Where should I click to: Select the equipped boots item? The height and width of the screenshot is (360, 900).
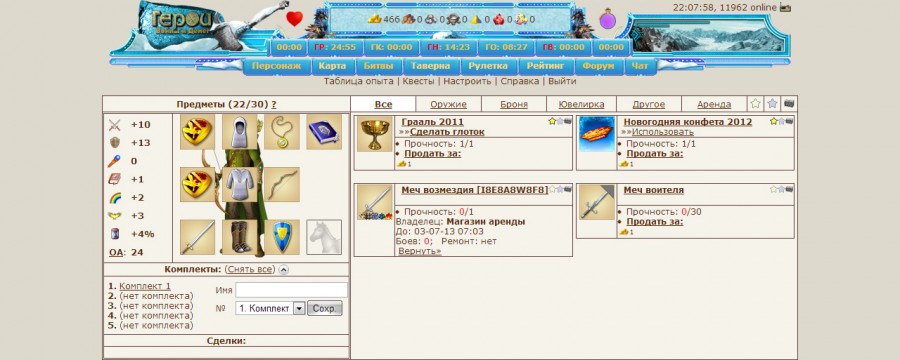tap(240, 237)
